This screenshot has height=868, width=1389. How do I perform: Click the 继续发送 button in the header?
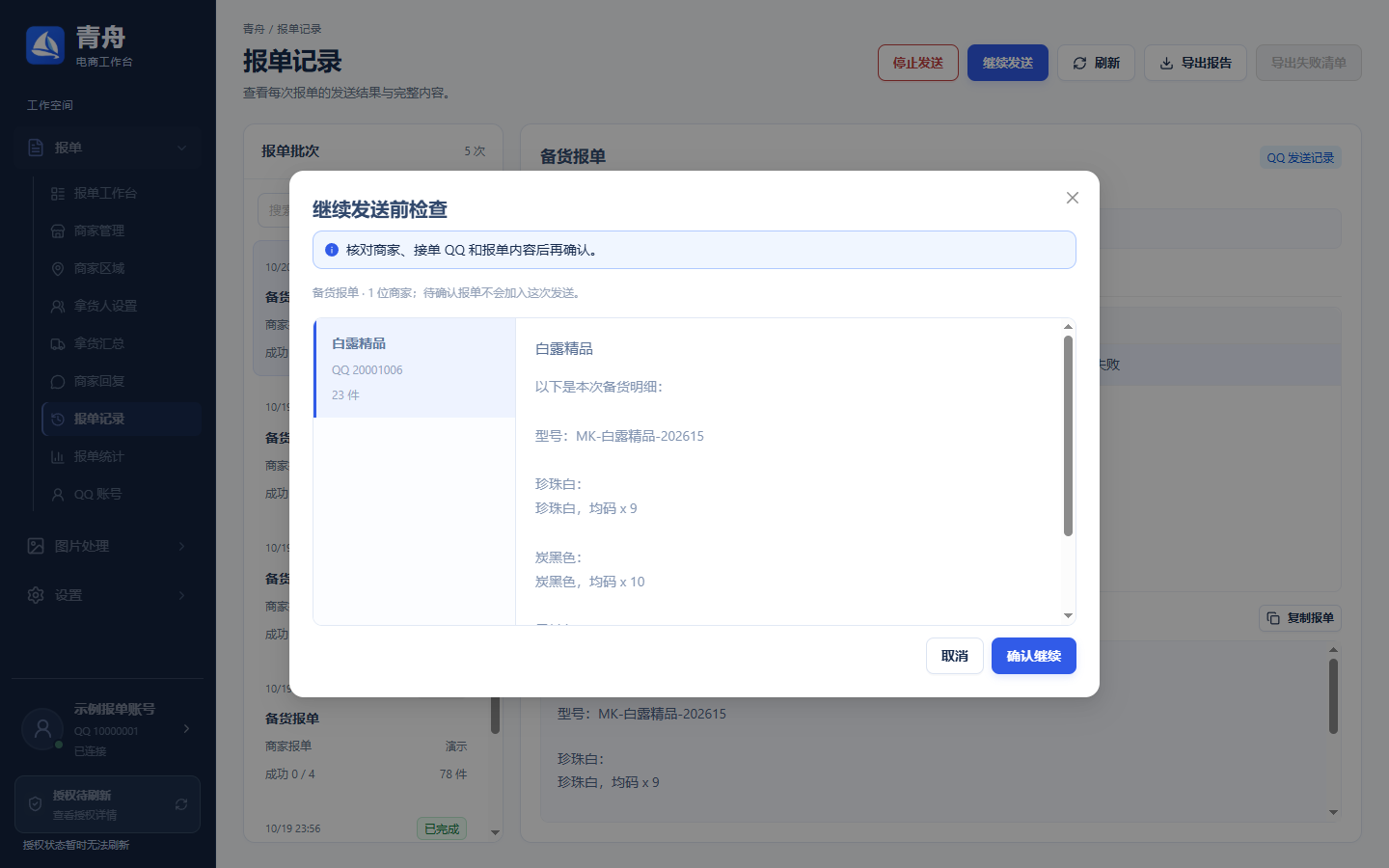click(x=1007, y=63)
